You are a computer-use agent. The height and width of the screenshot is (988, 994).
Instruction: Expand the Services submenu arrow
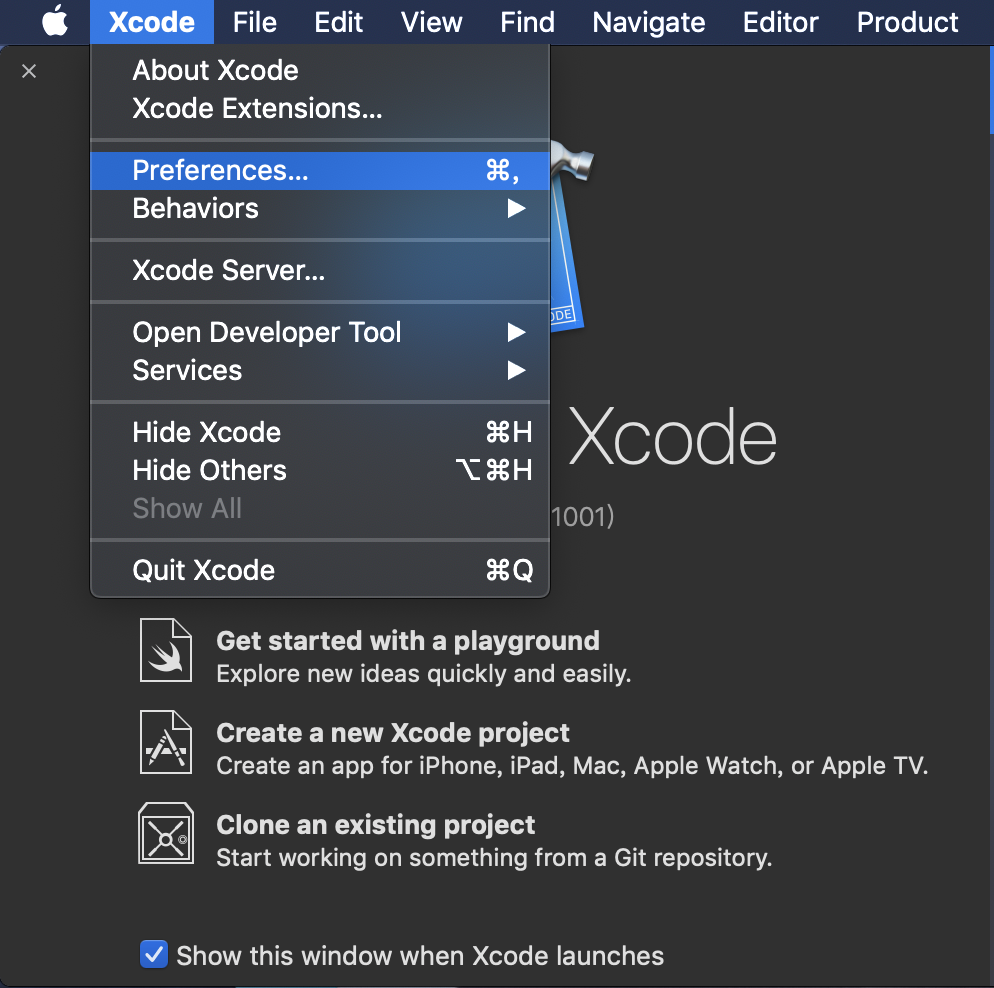click(516, 370)
